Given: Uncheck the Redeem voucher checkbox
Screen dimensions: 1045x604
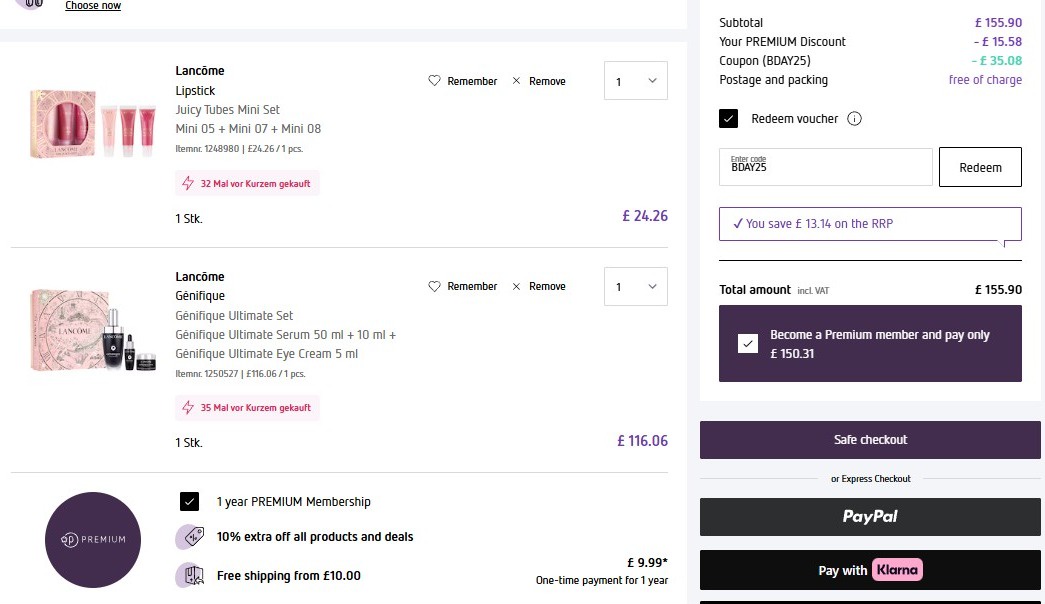Looking at the screenshot, I should point(729,119).
